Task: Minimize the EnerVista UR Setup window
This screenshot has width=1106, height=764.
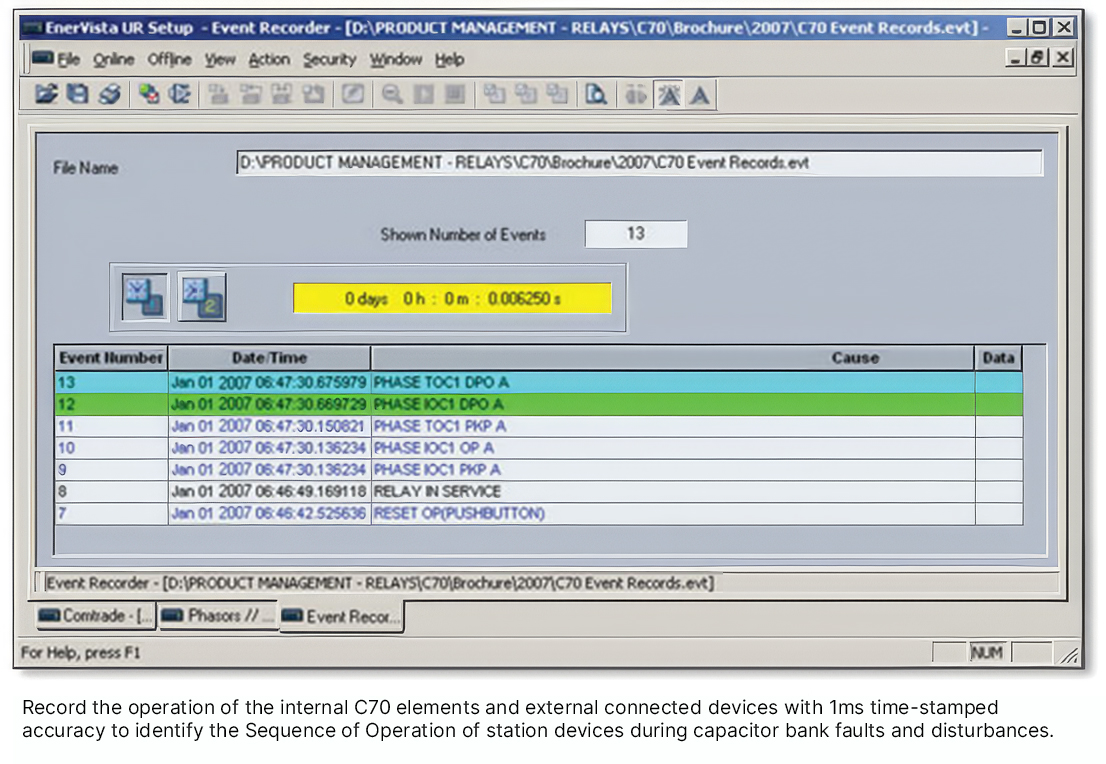Action: (1016, 28)
